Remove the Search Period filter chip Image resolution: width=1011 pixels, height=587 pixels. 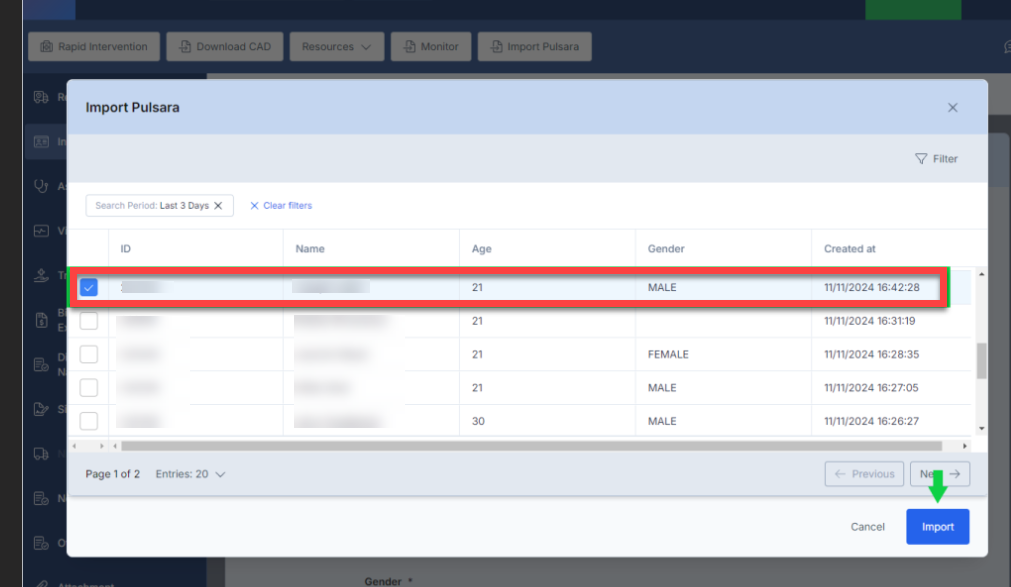click(218, 206)
